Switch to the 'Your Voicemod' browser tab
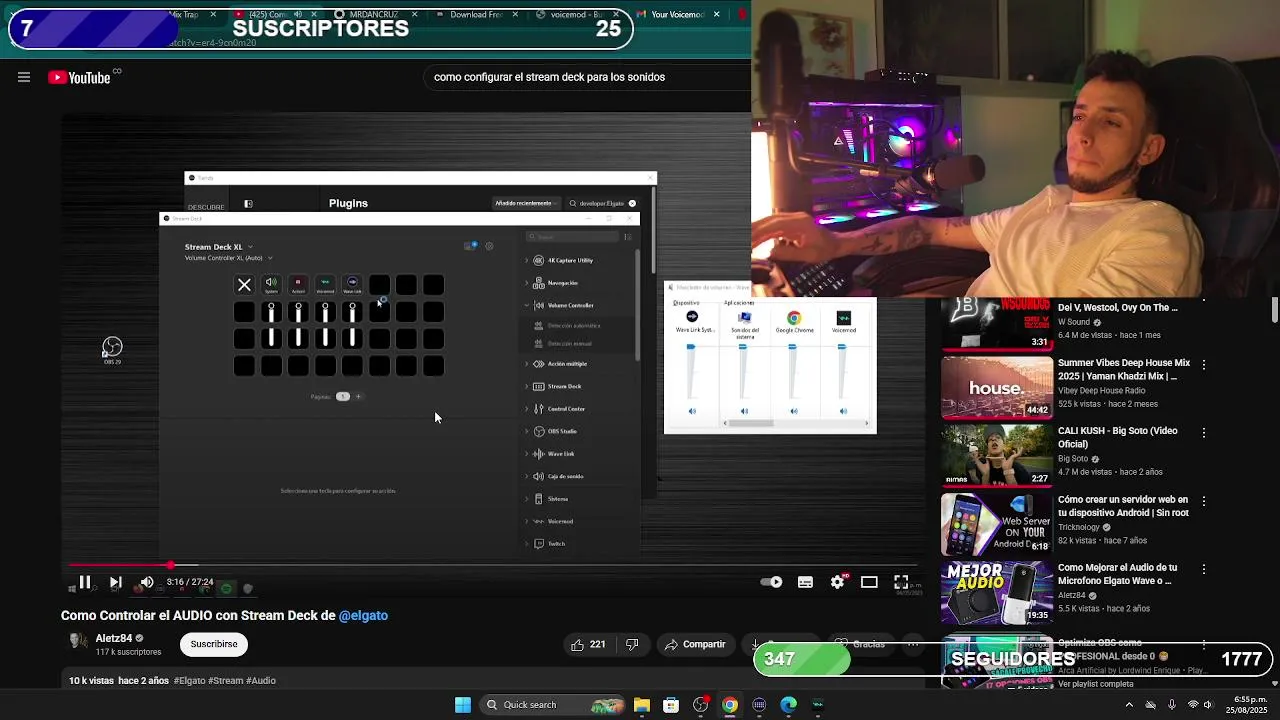The width and height of the screenshot is (1280, 720). click(678, 14)
